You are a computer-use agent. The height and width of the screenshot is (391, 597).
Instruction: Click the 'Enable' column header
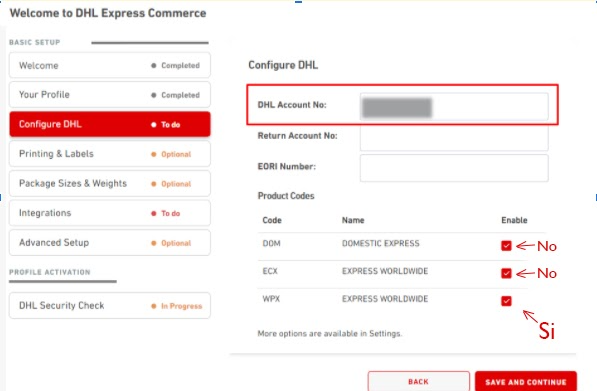click(x=514, y=220)
